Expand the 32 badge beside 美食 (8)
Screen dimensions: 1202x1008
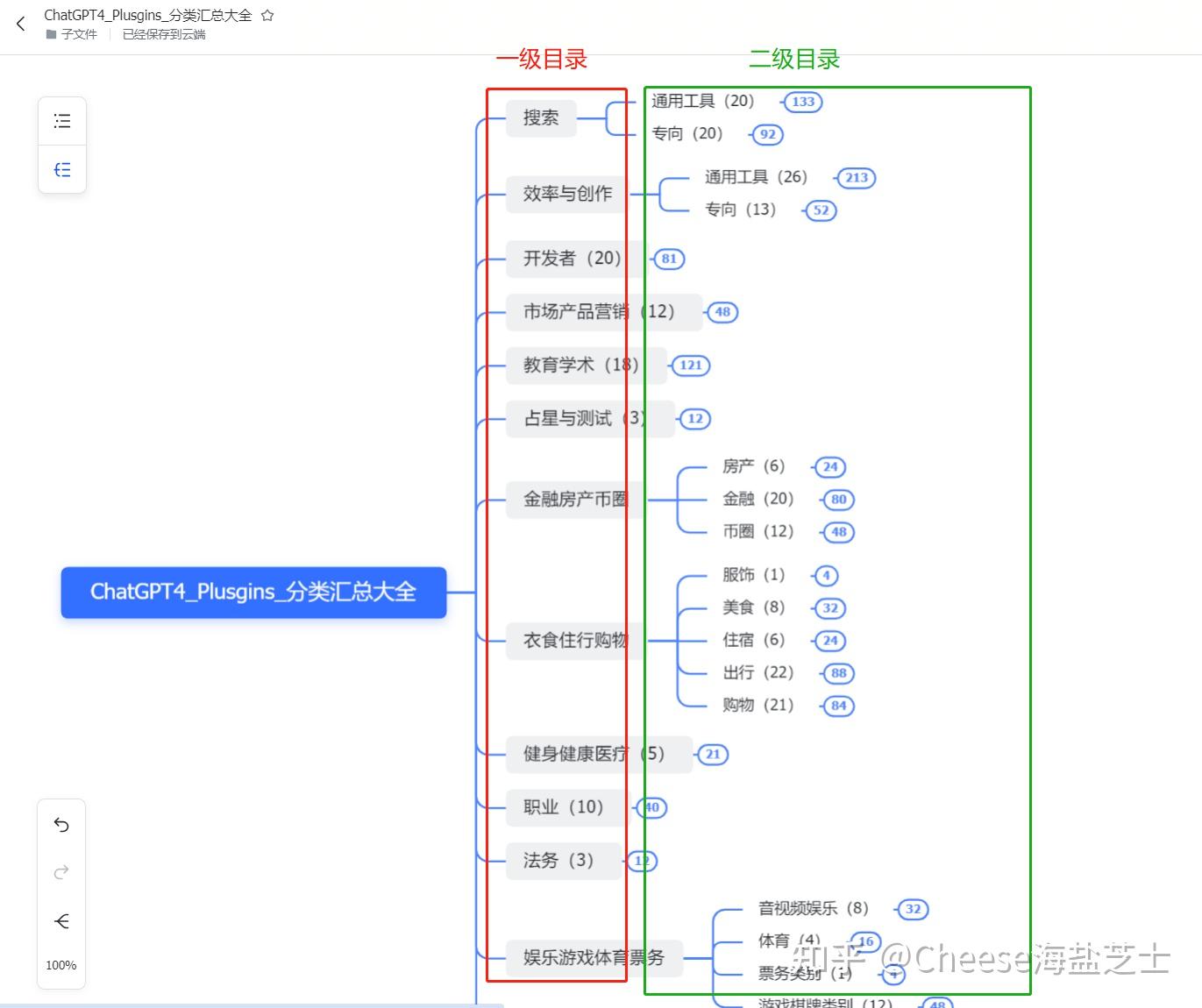pos(830,608)
